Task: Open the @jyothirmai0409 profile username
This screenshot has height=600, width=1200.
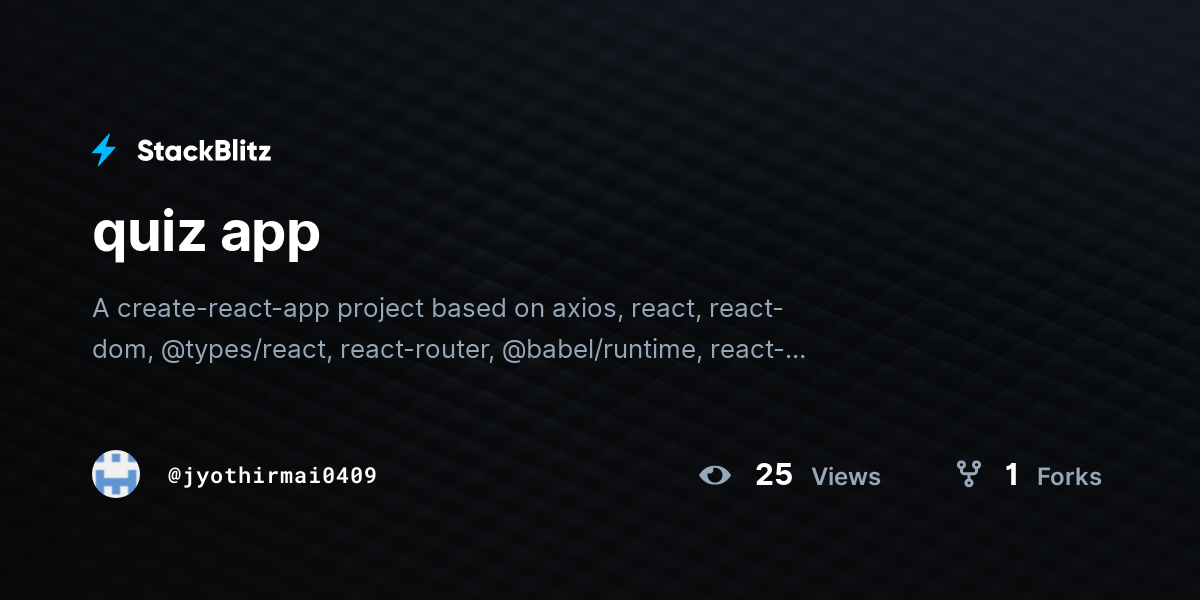Action: (x=272, y=475)
